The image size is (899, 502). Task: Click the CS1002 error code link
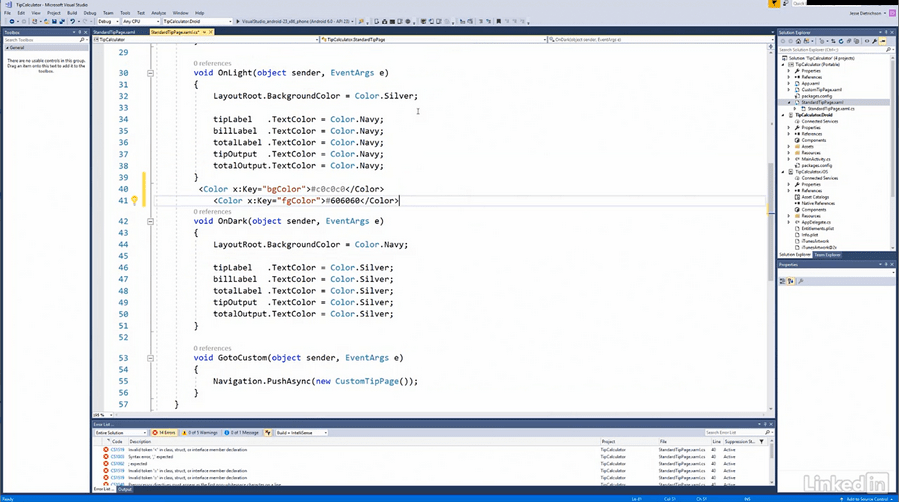point(118,464)
